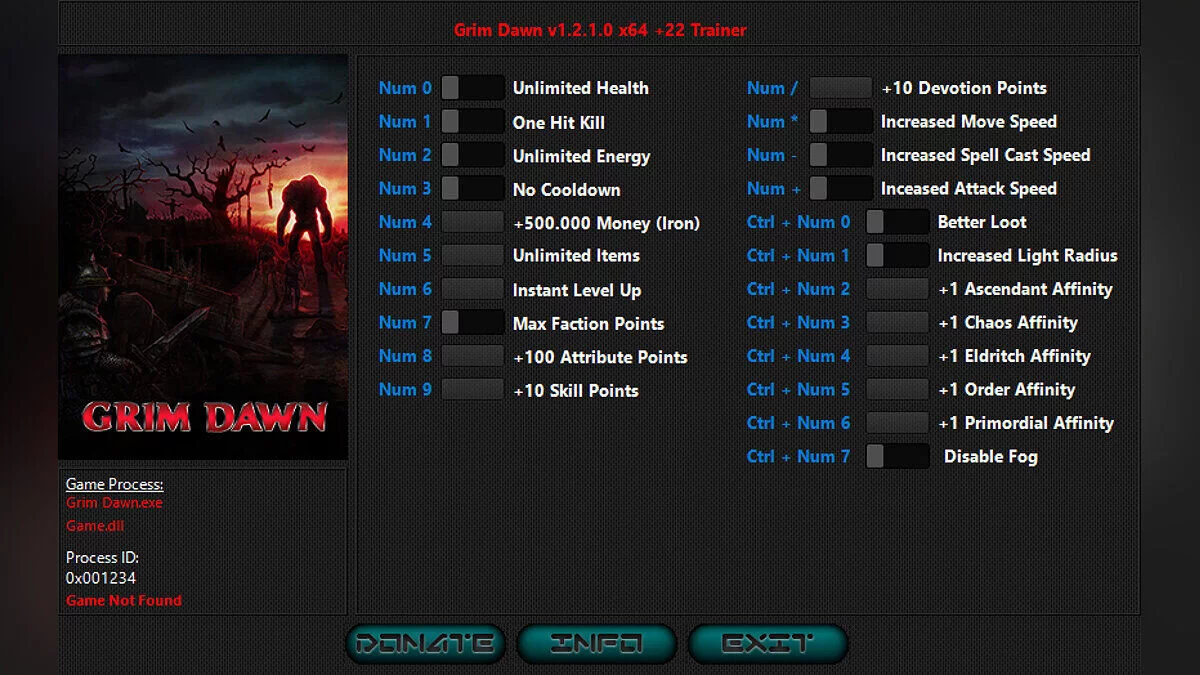
Task: Activate +10 Skill Points
Action: [472, 390]
